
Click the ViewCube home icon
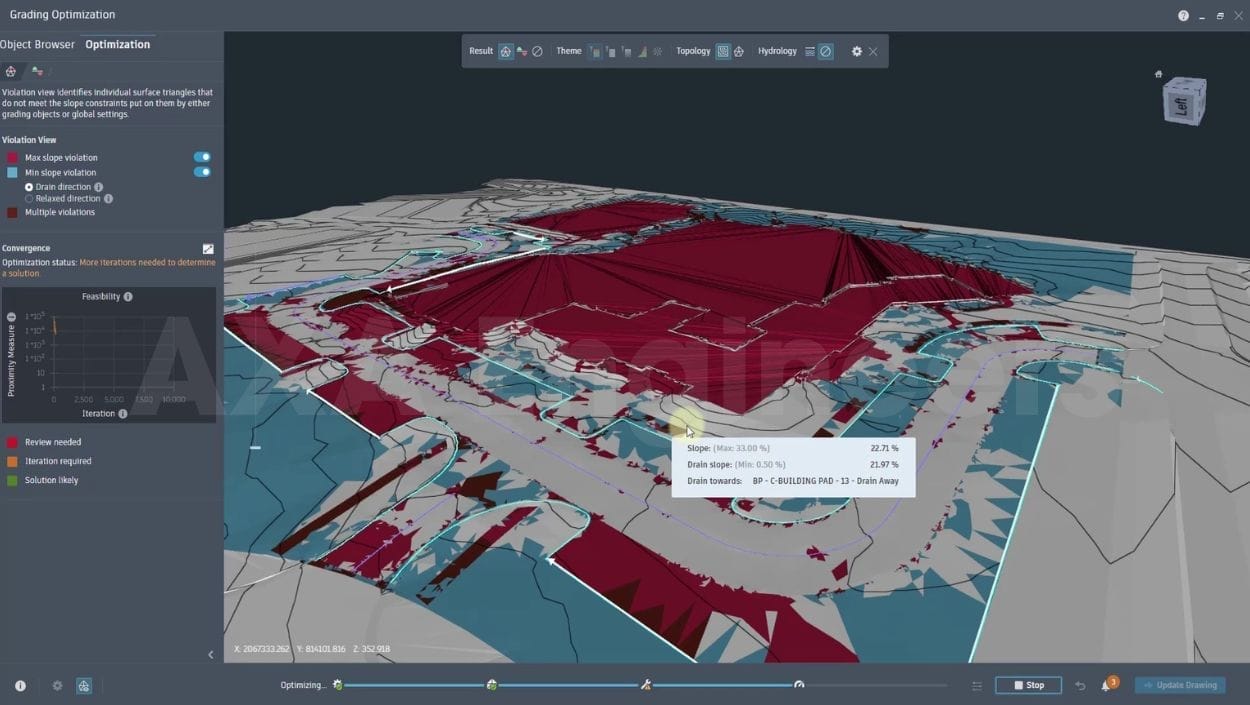1158,74
